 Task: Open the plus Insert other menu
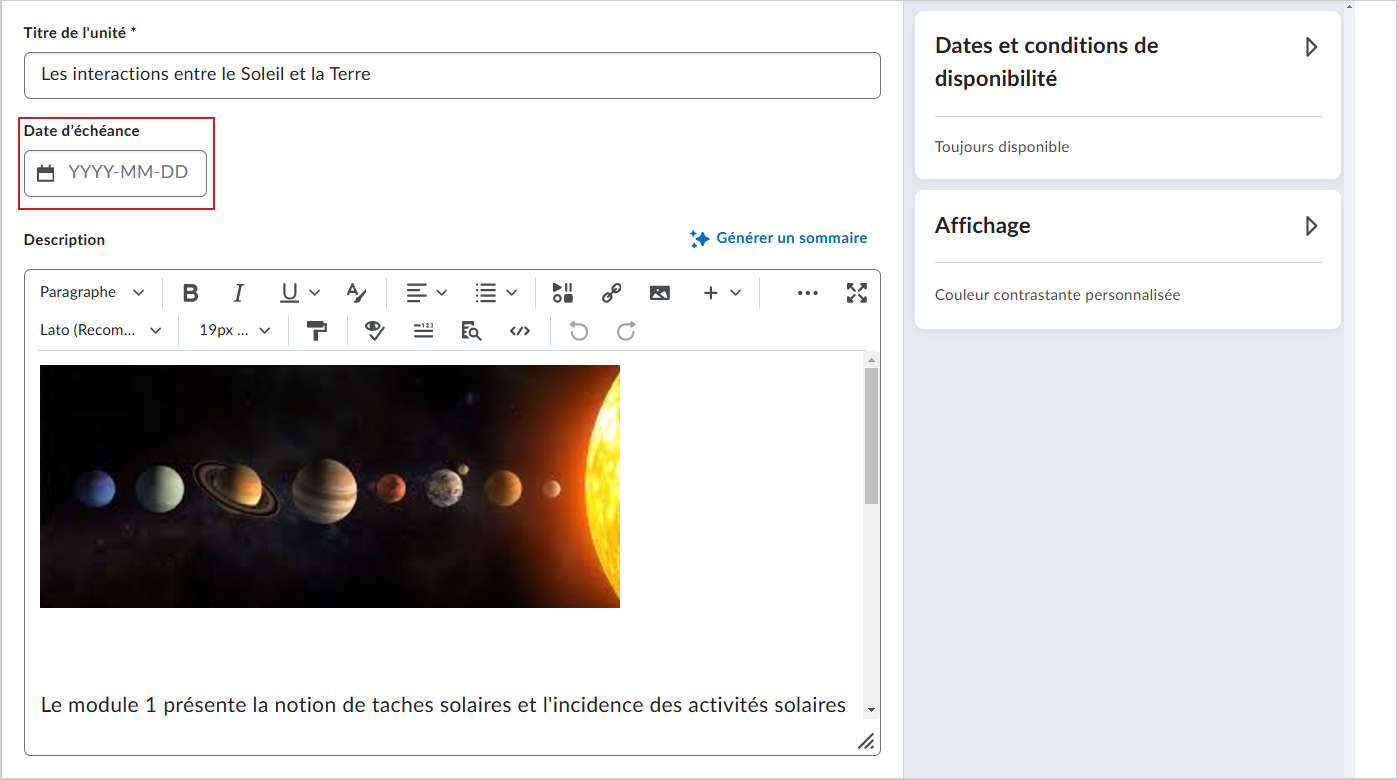(x=722, y=293)
